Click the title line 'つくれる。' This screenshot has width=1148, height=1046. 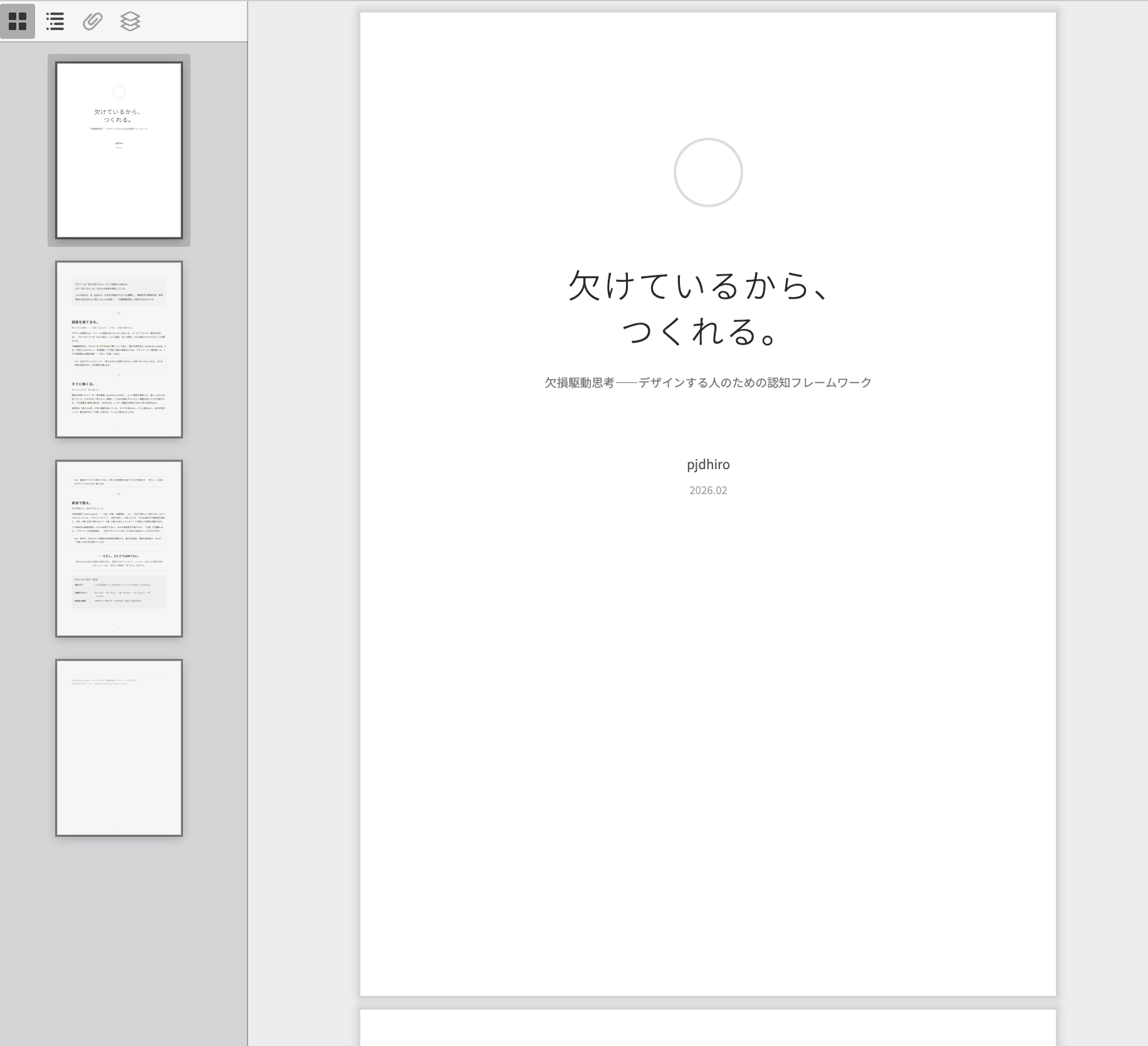tap(701, 332)
